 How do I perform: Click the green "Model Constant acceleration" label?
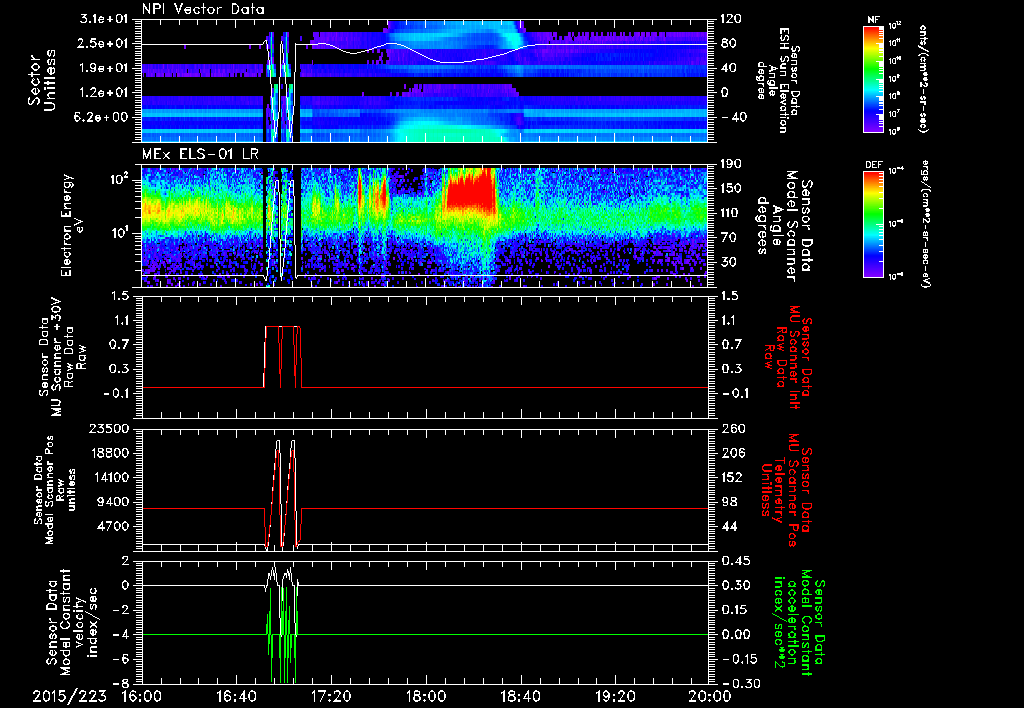click(x=798, y=620)
